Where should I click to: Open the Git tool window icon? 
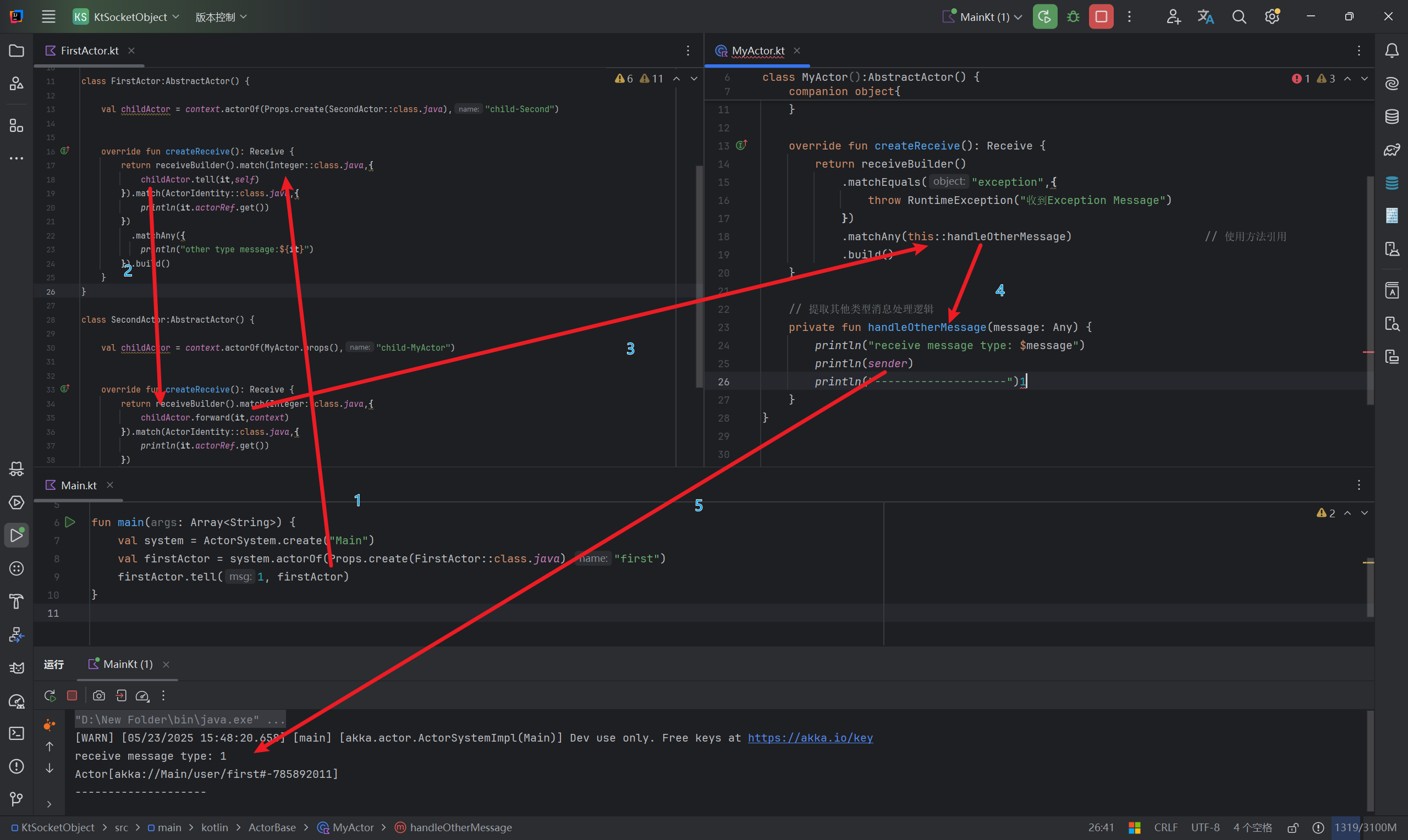16,799
